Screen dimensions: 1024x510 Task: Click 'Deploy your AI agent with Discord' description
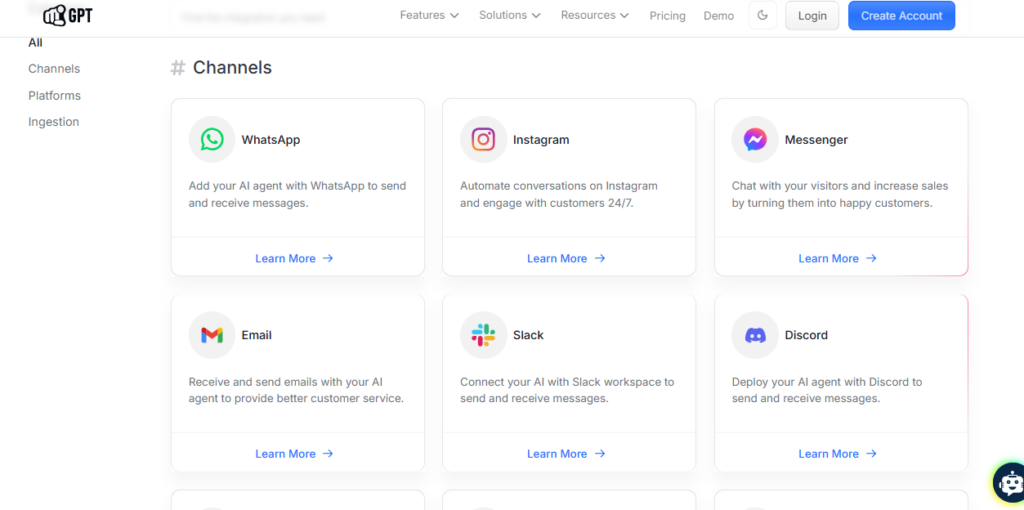tap(827, 390)
